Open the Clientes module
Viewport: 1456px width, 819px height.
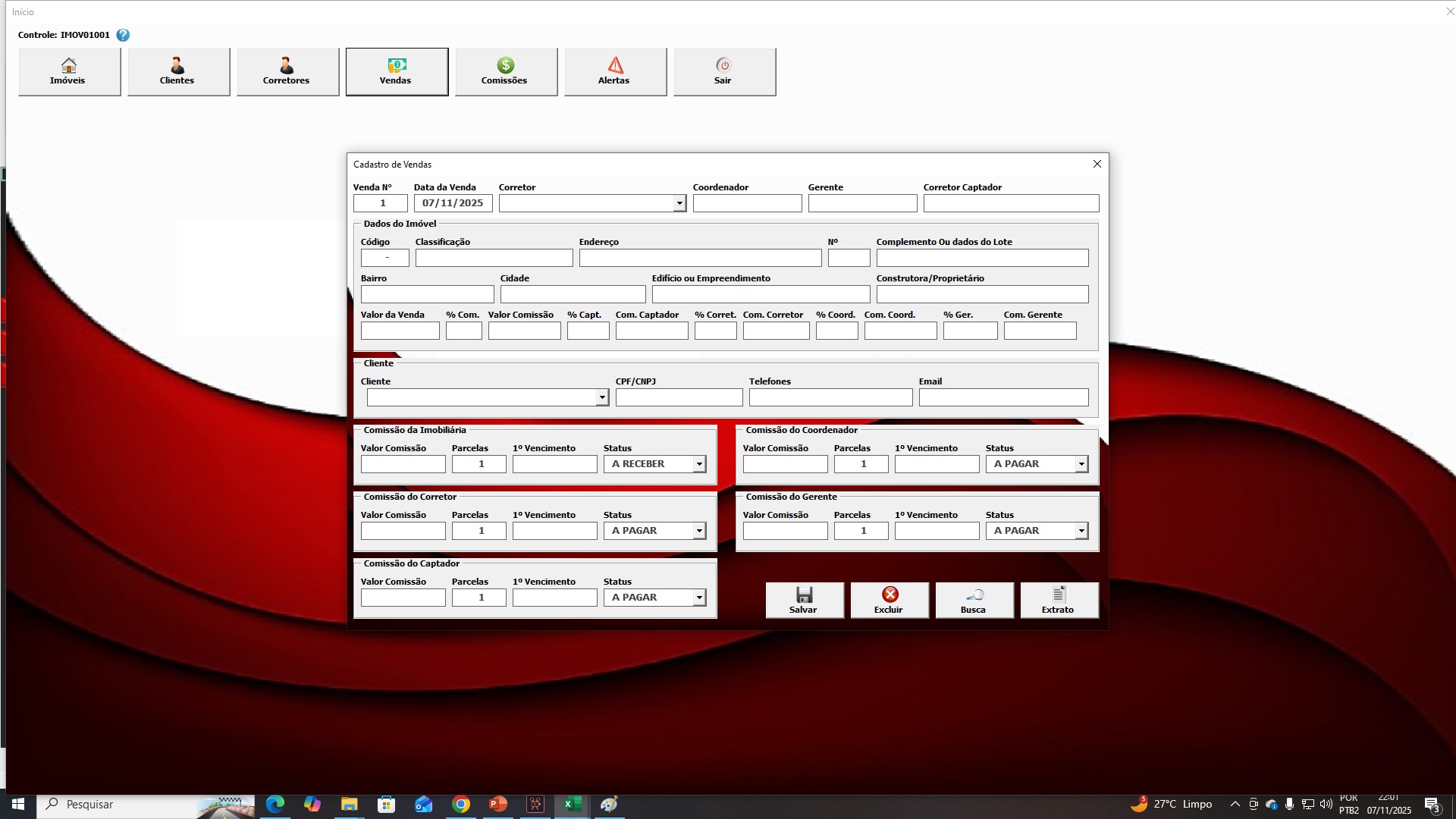[178, 72]
